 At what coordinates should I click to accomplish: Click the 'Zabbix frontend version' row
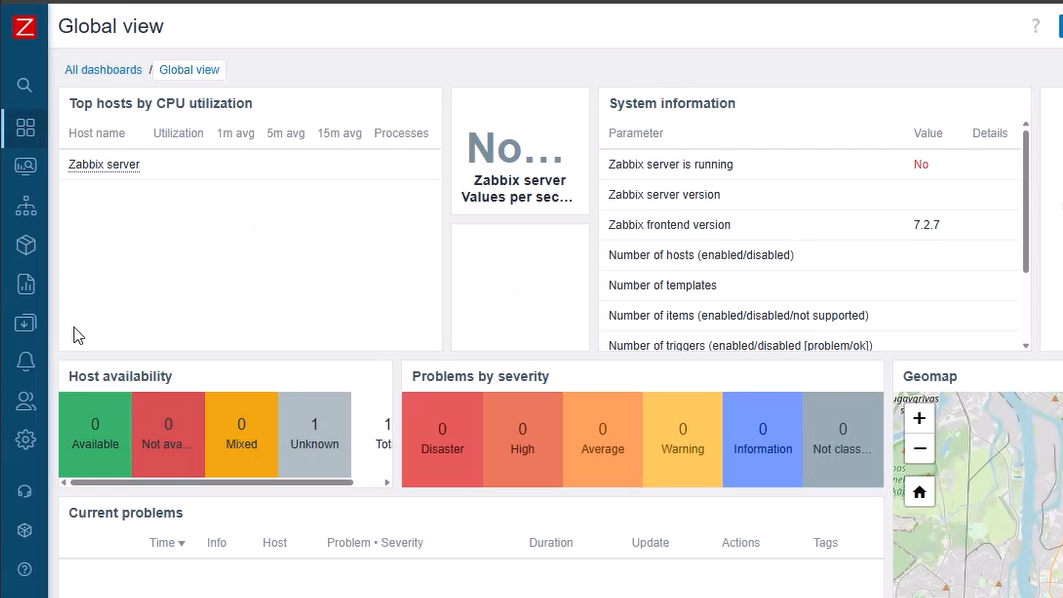pyautogui.click(x=809, y=225)
